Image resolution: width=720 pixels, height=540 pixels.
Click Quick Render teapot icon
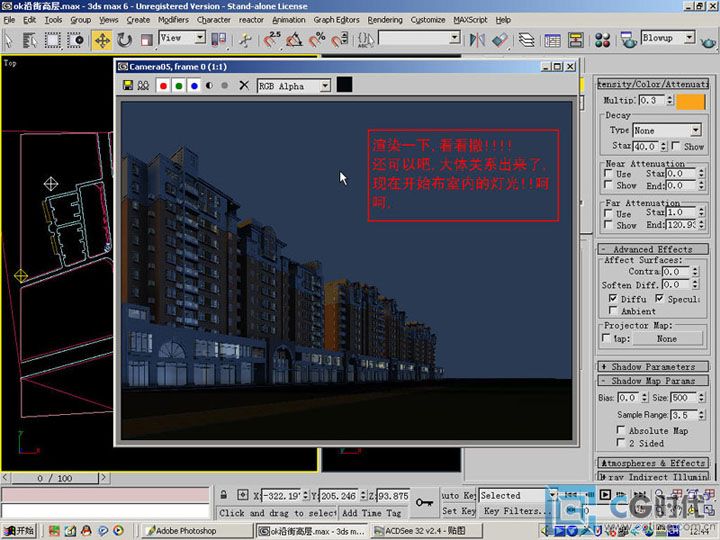click(x=709, y=42)
